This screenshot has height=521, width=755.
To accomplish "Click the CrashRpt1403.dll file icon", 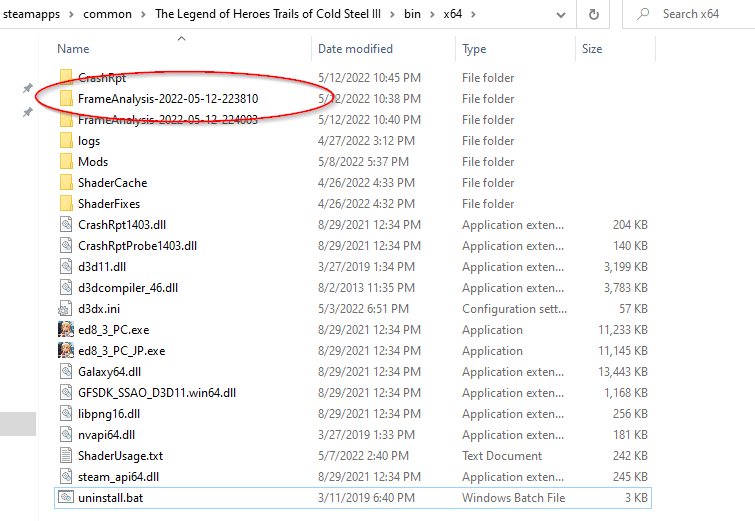I will point(66,224).
